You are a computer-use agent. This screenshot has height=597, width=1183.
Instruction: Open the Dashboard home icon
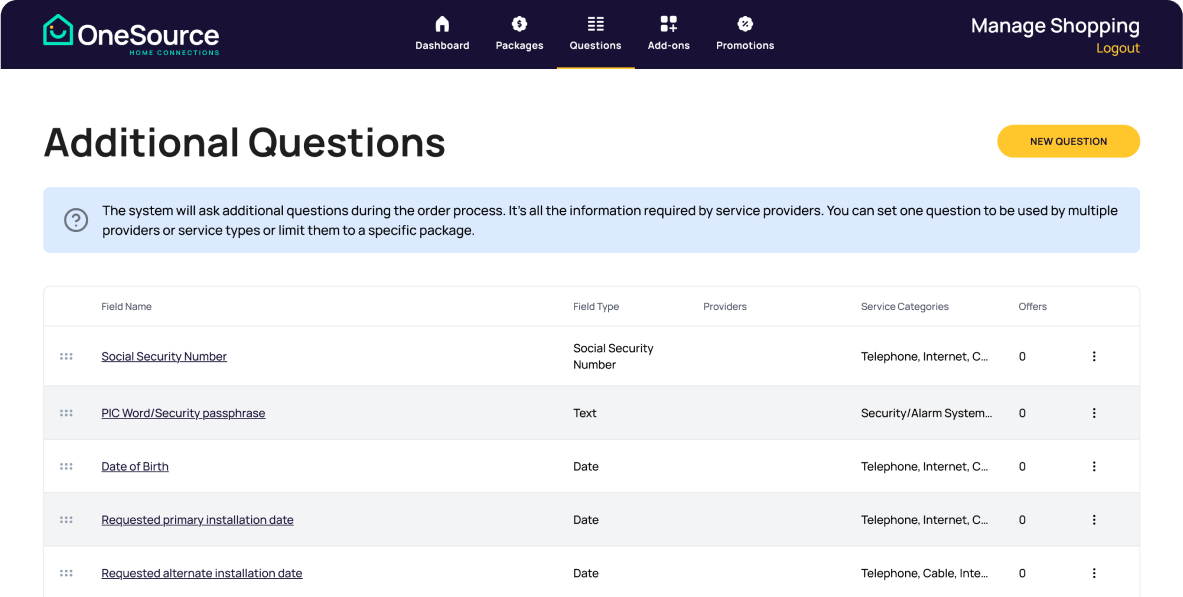click(442, 22)
